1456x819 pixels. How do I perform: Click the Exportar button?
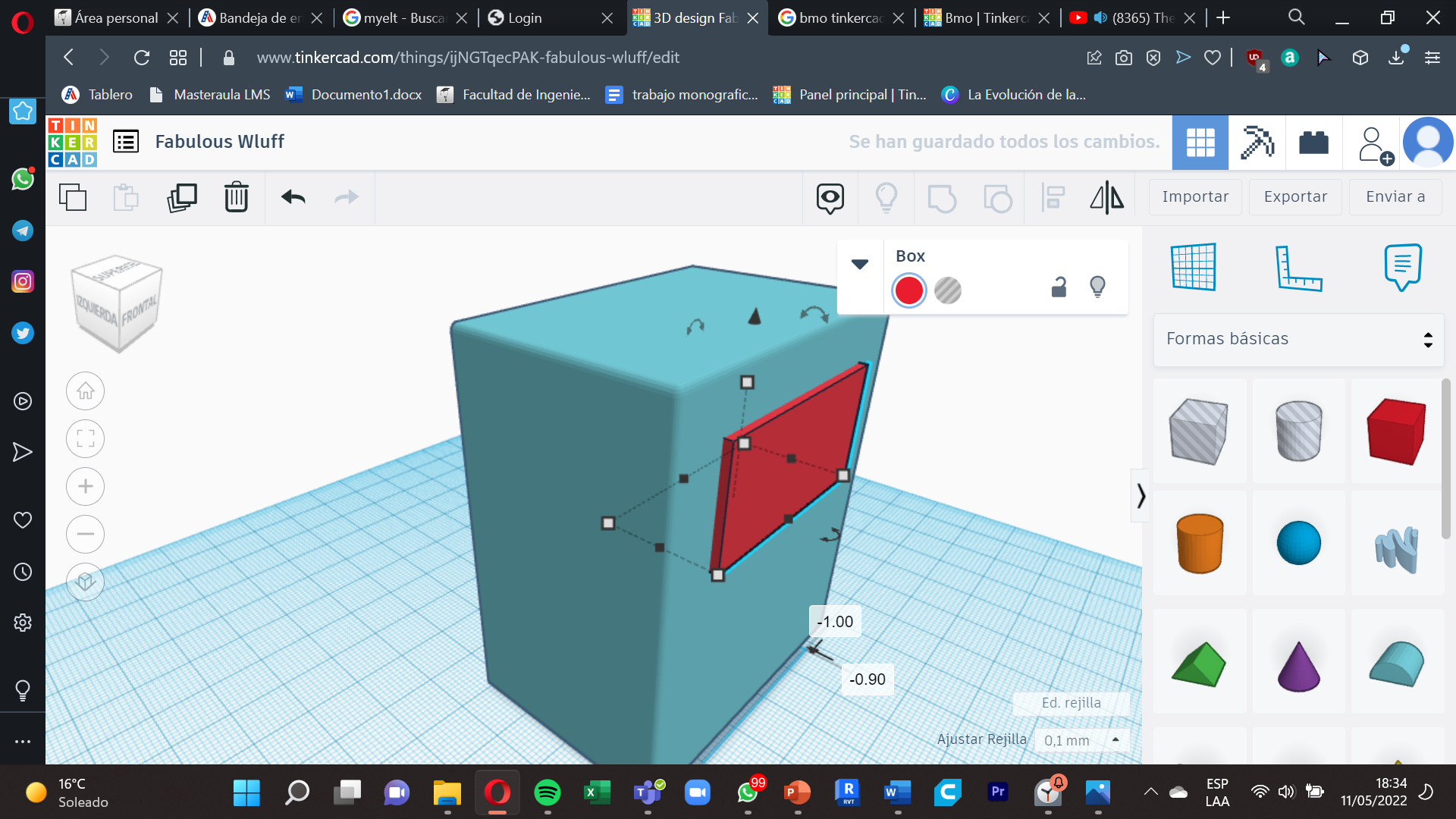(1295, 197)
